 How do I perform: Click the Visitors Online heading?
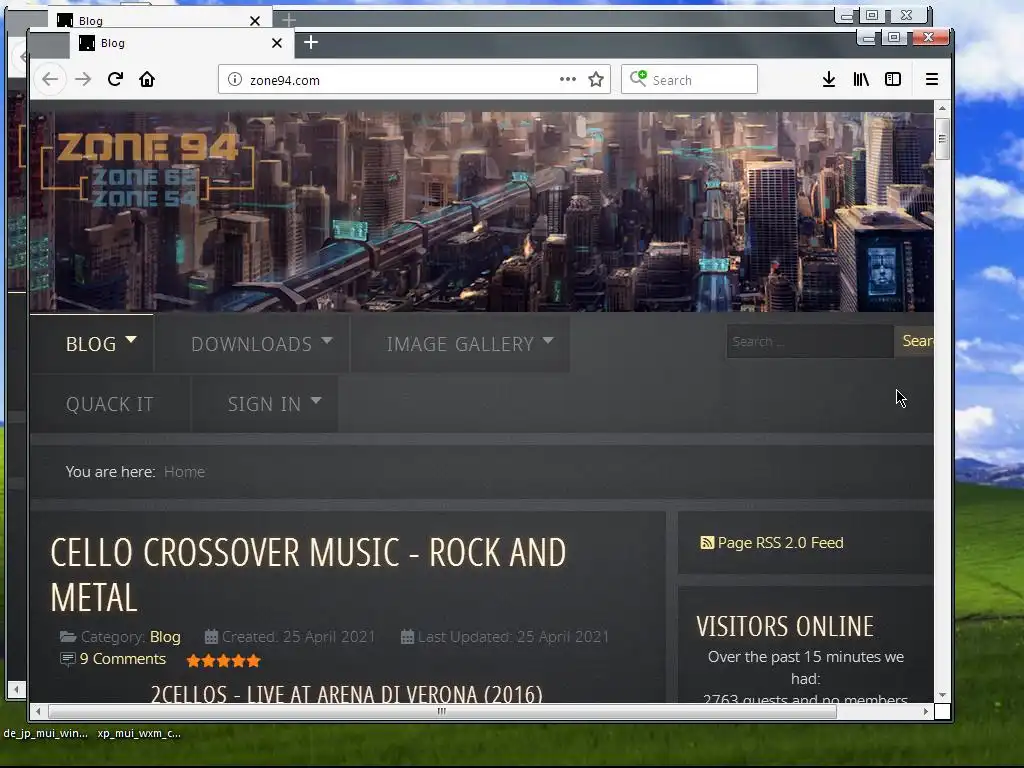(785, 626)
